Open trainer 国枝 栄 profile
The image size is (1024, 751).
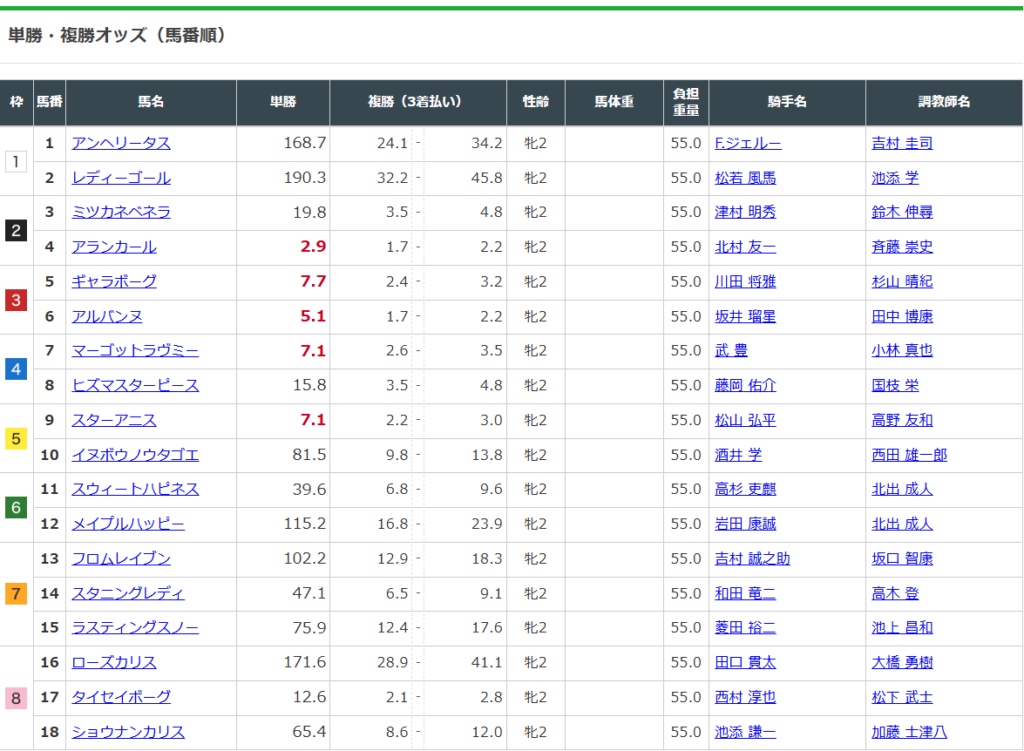coord(895,385)
